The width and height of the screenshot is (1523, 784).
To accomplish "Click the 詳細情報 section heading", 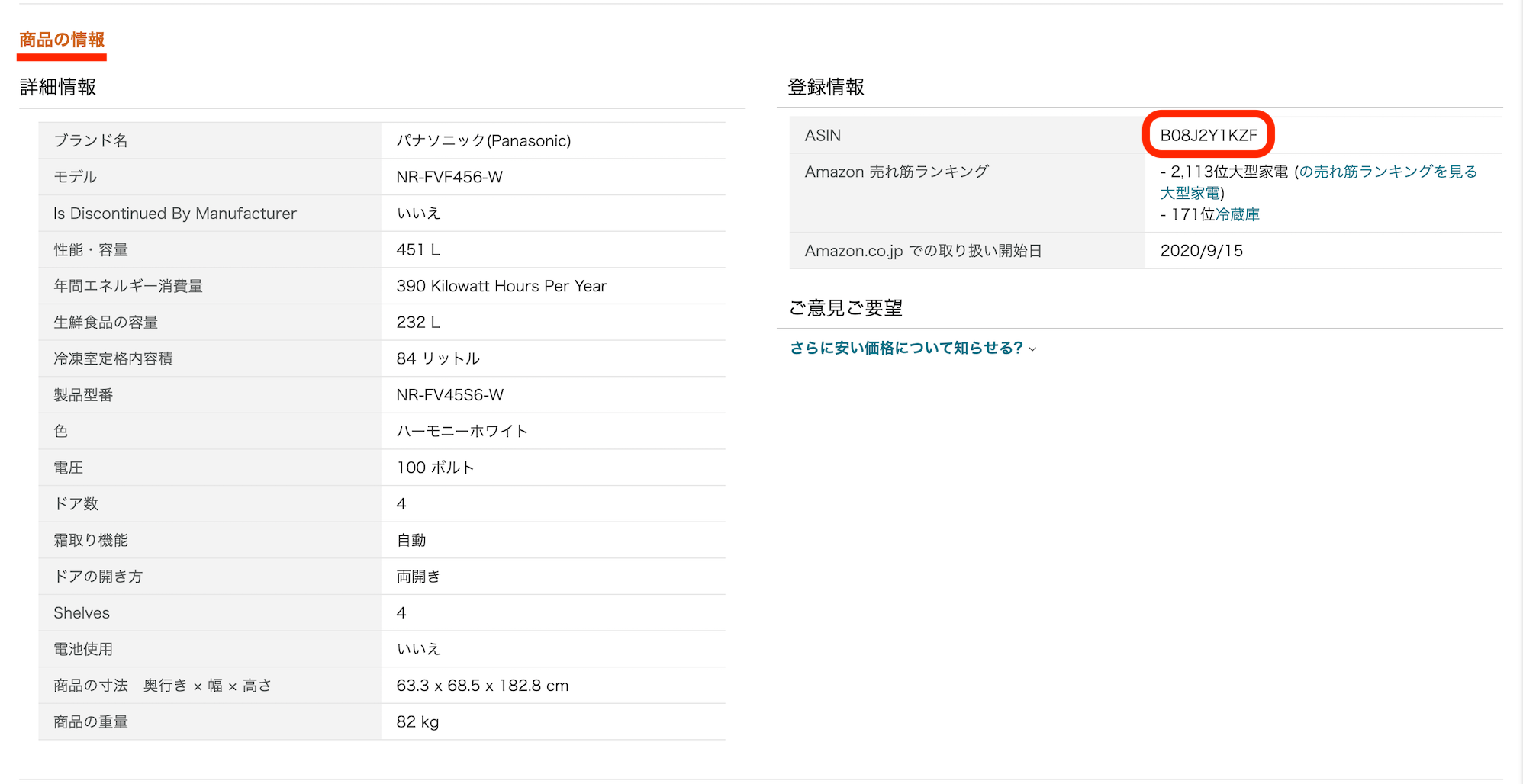I will (58, 87).
